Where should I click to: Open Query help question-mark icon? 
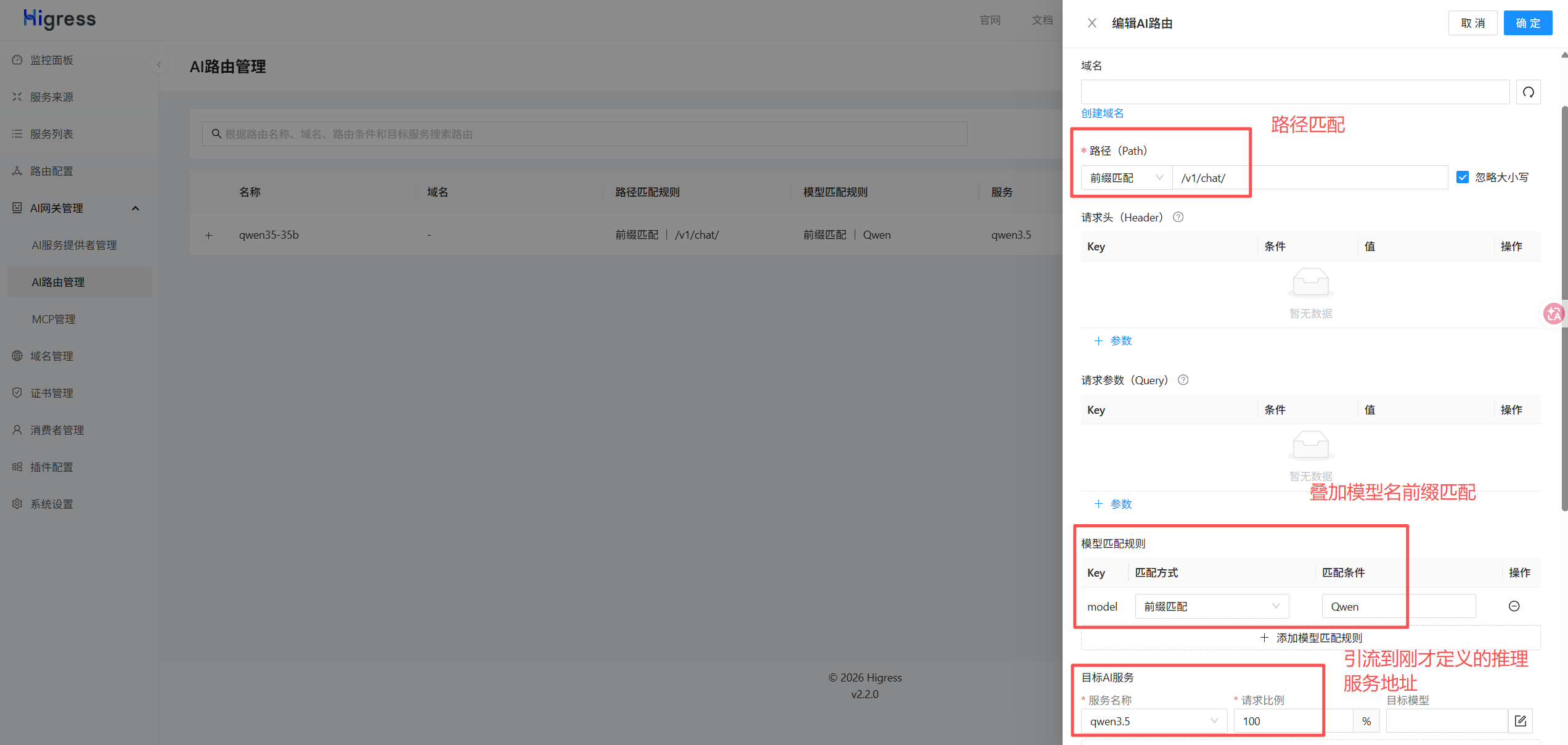pos(1183,380)
